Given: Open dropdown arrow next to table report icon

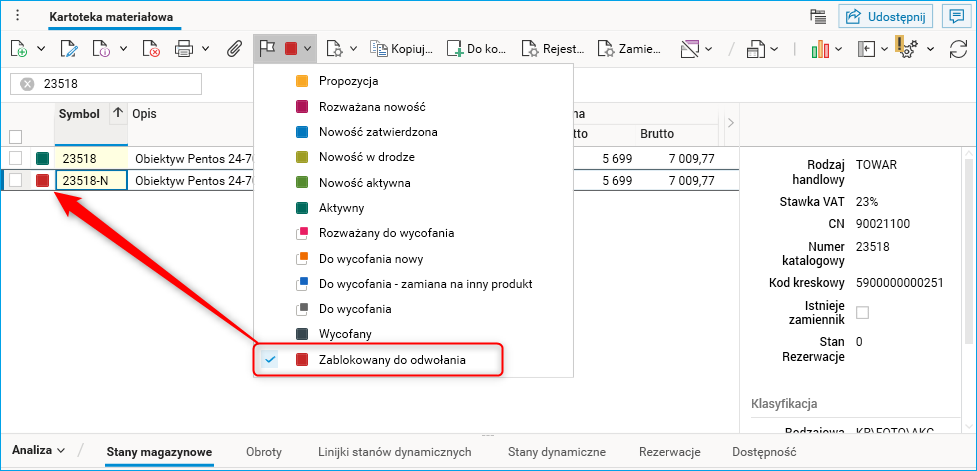Looking at the screenshot, I should [x=774, y=49].
